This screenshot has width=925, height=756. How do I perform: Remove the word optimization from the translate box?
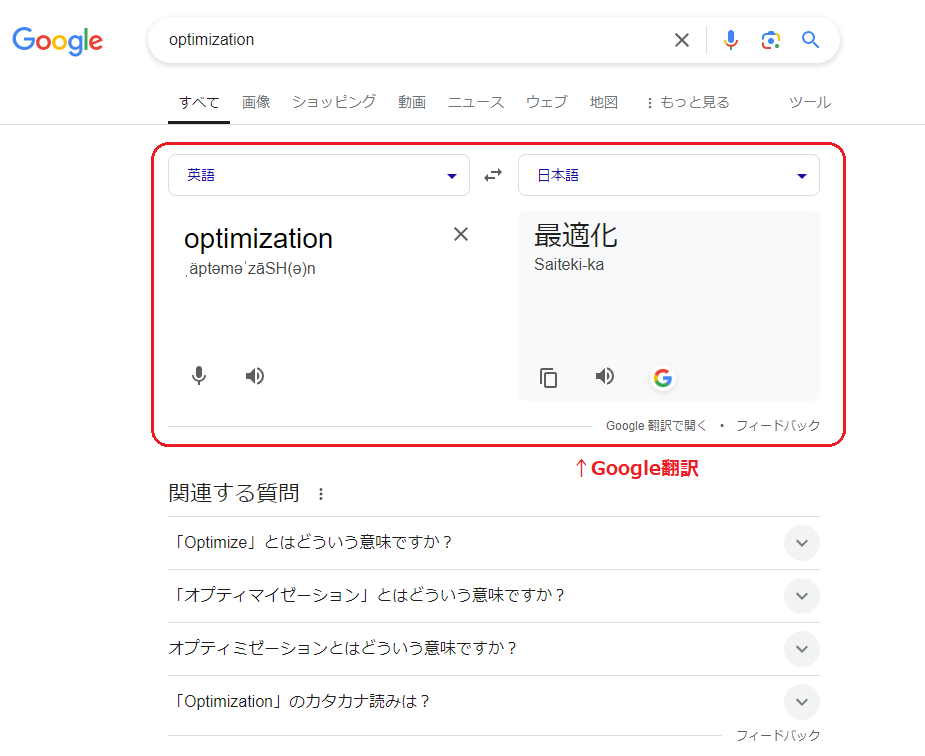point(460,234)
